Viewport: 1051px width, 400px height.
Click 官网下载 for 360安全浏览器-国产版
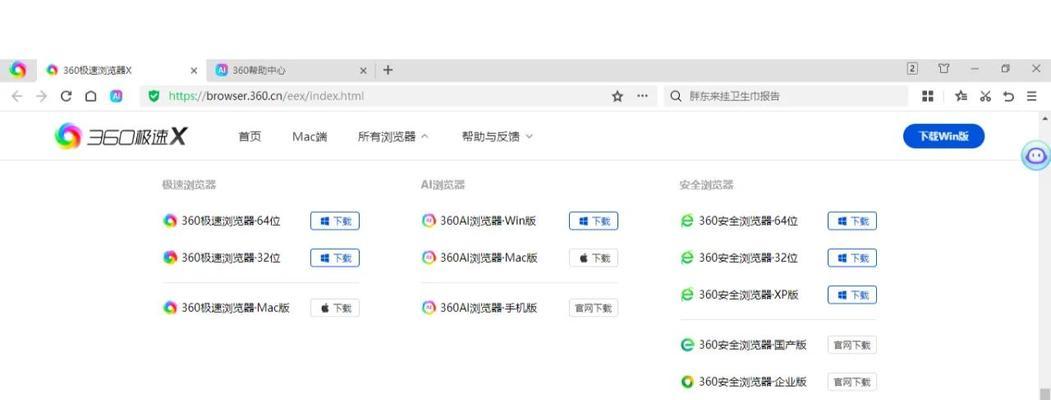click(x=852, y=345)
